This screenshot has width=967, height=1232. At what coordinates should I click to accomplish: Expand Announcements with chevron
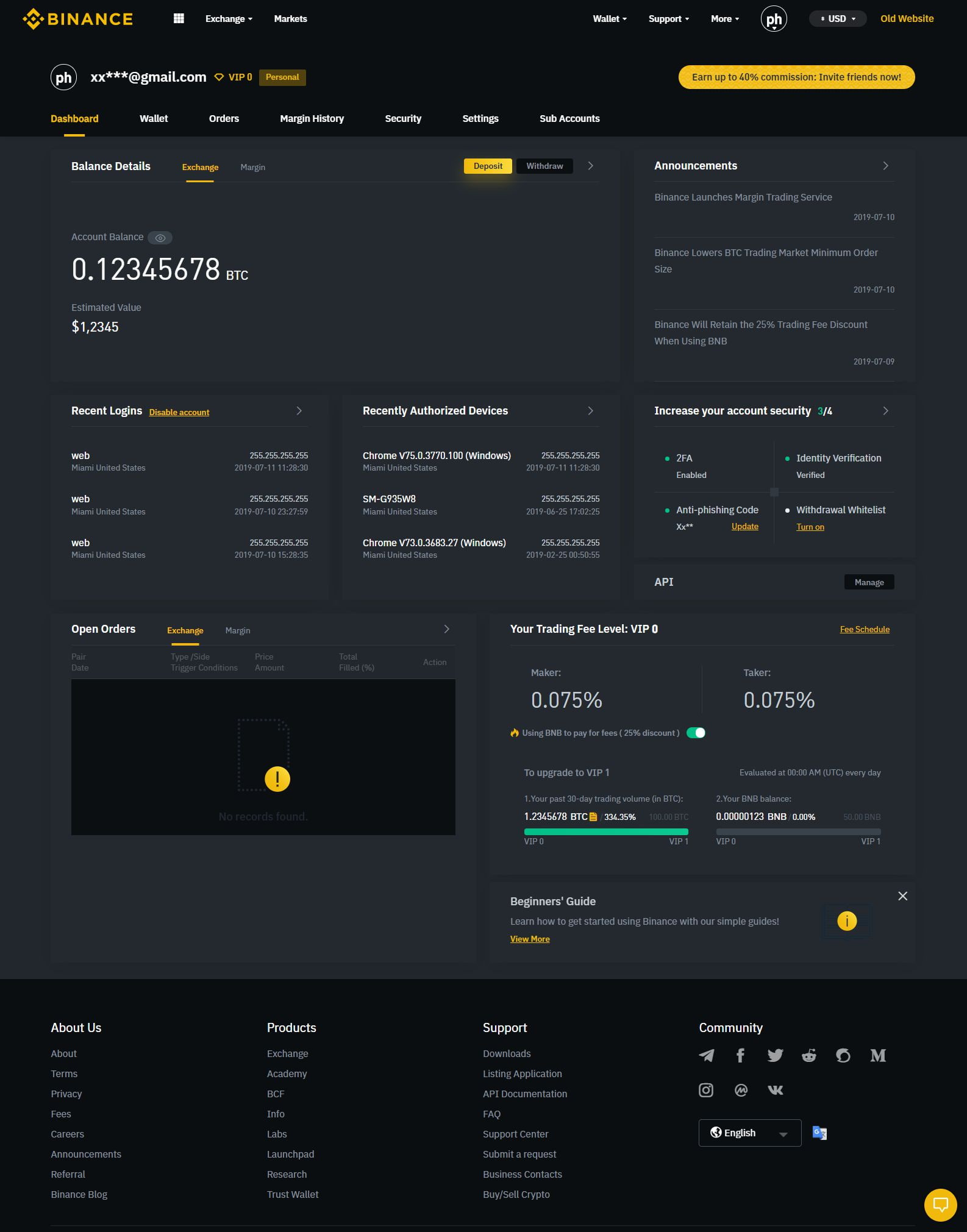point(885,166)
